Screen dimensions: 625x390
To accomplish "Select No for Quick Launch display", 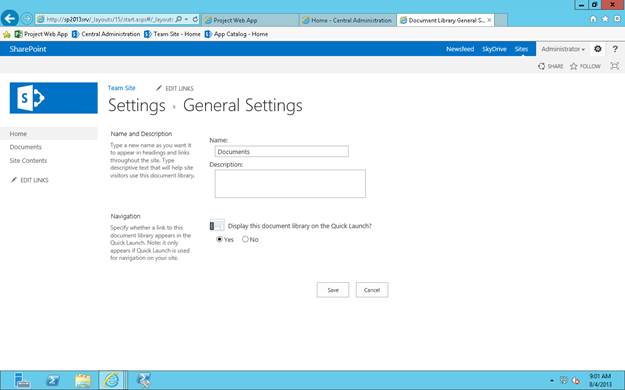I will click(245, 239).
